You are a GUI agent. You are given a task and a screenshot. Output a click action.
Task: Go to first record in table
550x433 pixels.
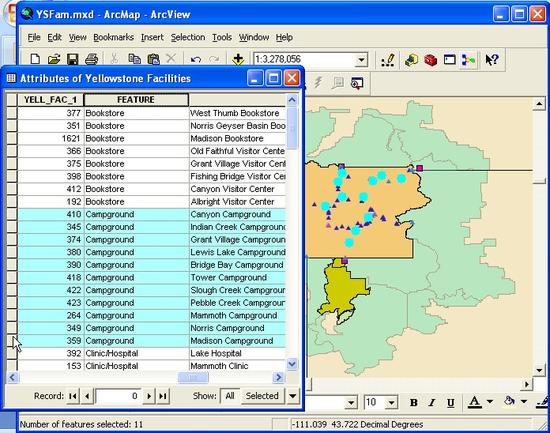click(x=73, y=396)
